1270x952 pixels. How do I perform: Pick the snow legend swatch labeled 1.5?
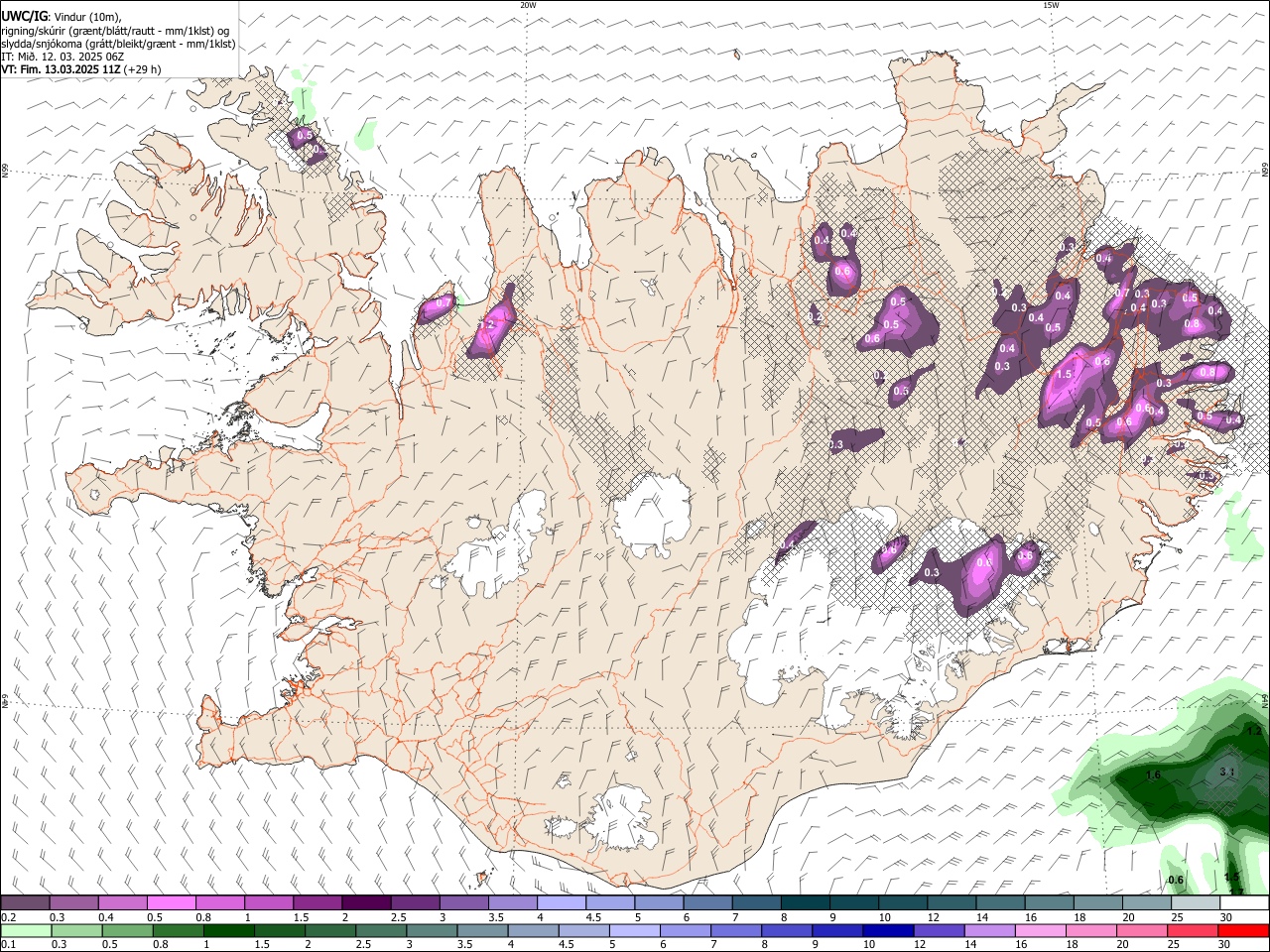point(317,903)
